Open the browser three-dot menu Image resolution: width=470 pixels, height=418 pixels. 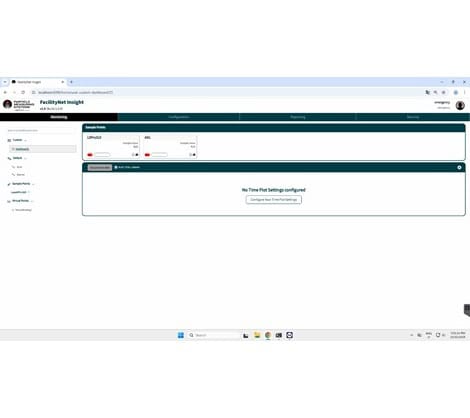pos(465,92)
